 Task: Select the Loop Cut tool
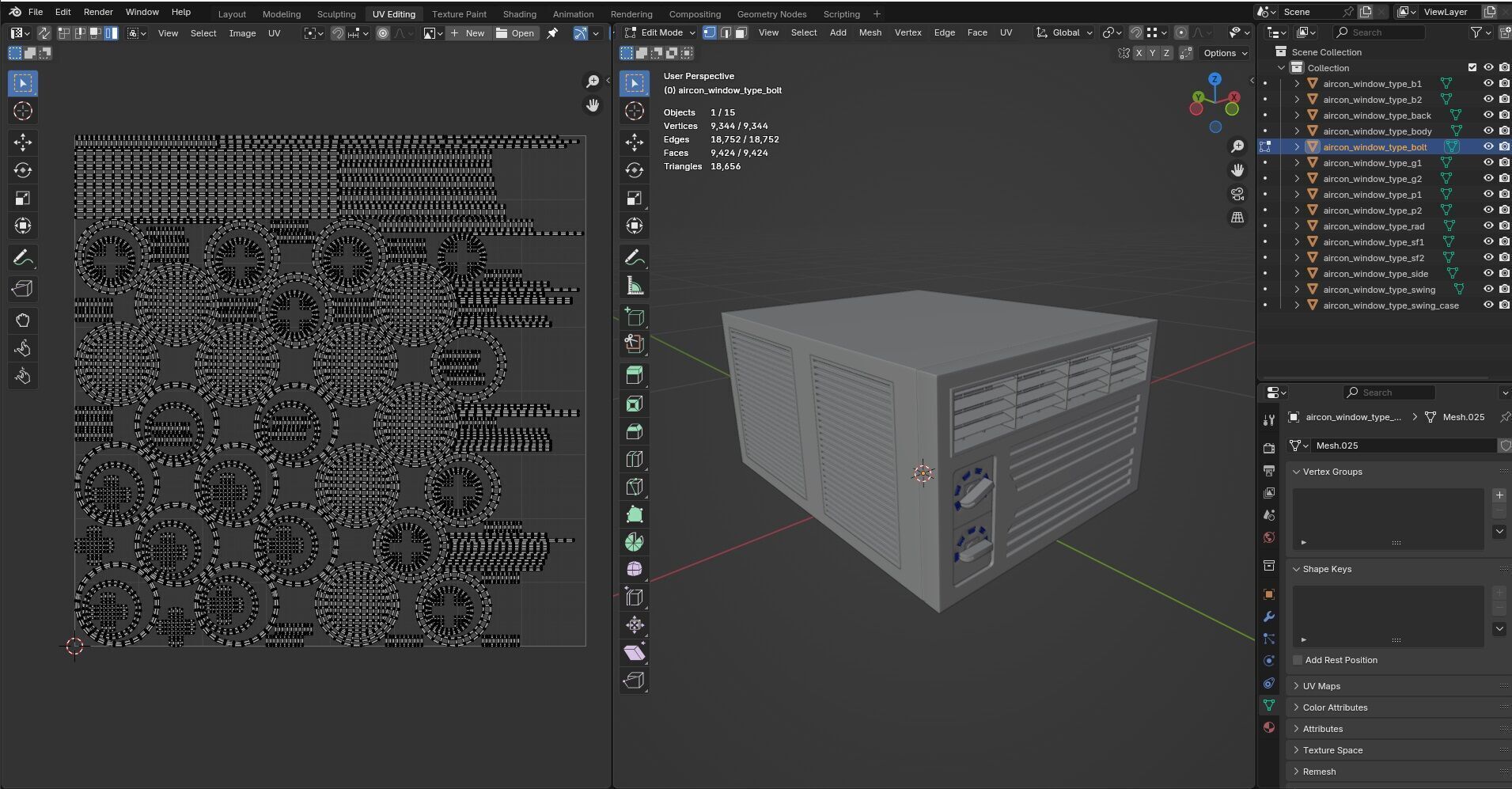pos(635,459)
